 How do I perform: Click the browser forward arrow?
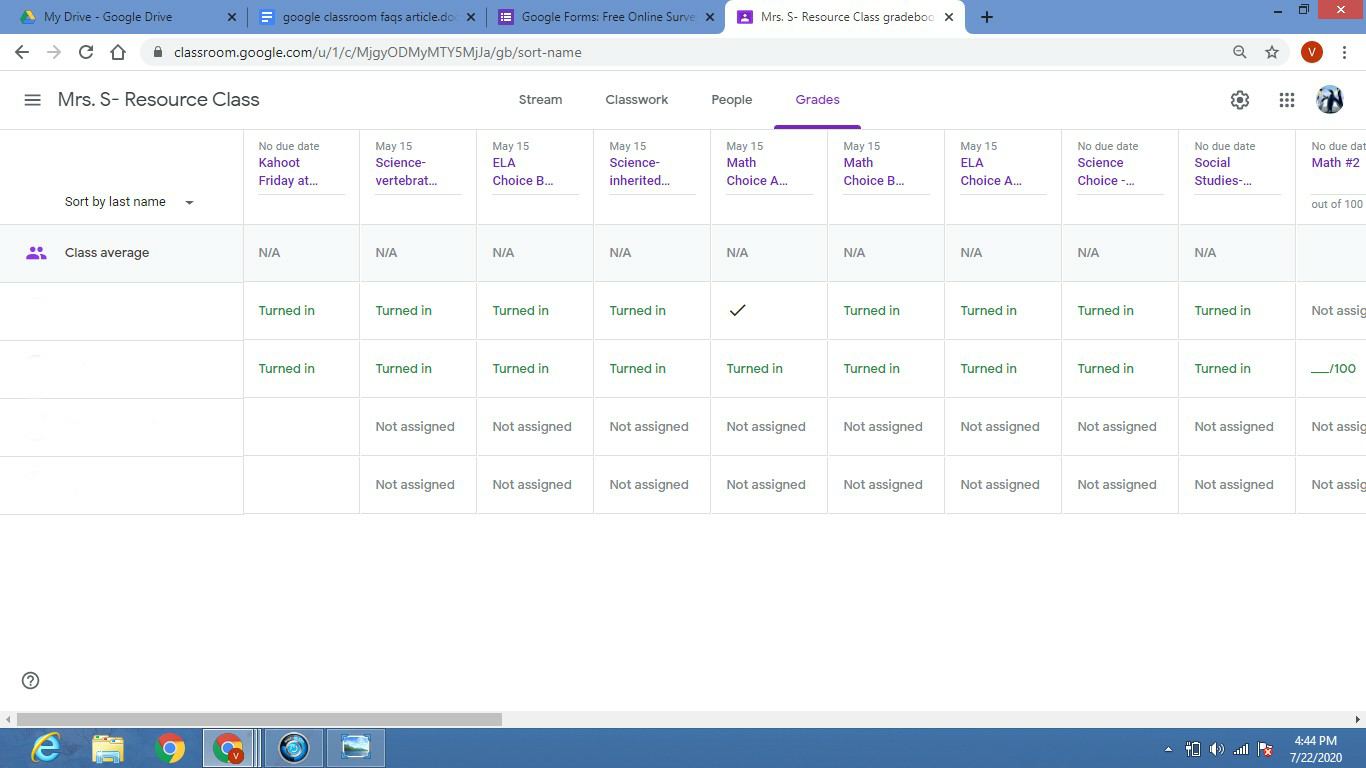tap(54, 52)
